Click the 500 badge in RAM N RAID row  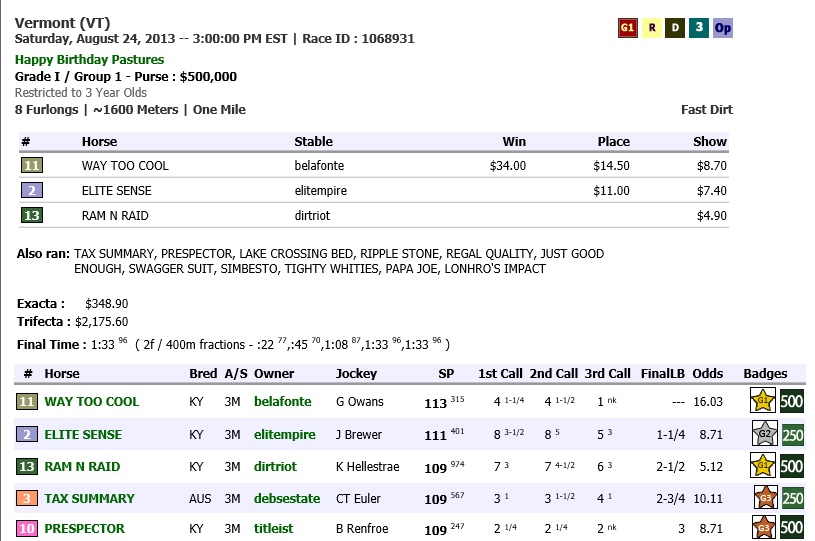792,466
